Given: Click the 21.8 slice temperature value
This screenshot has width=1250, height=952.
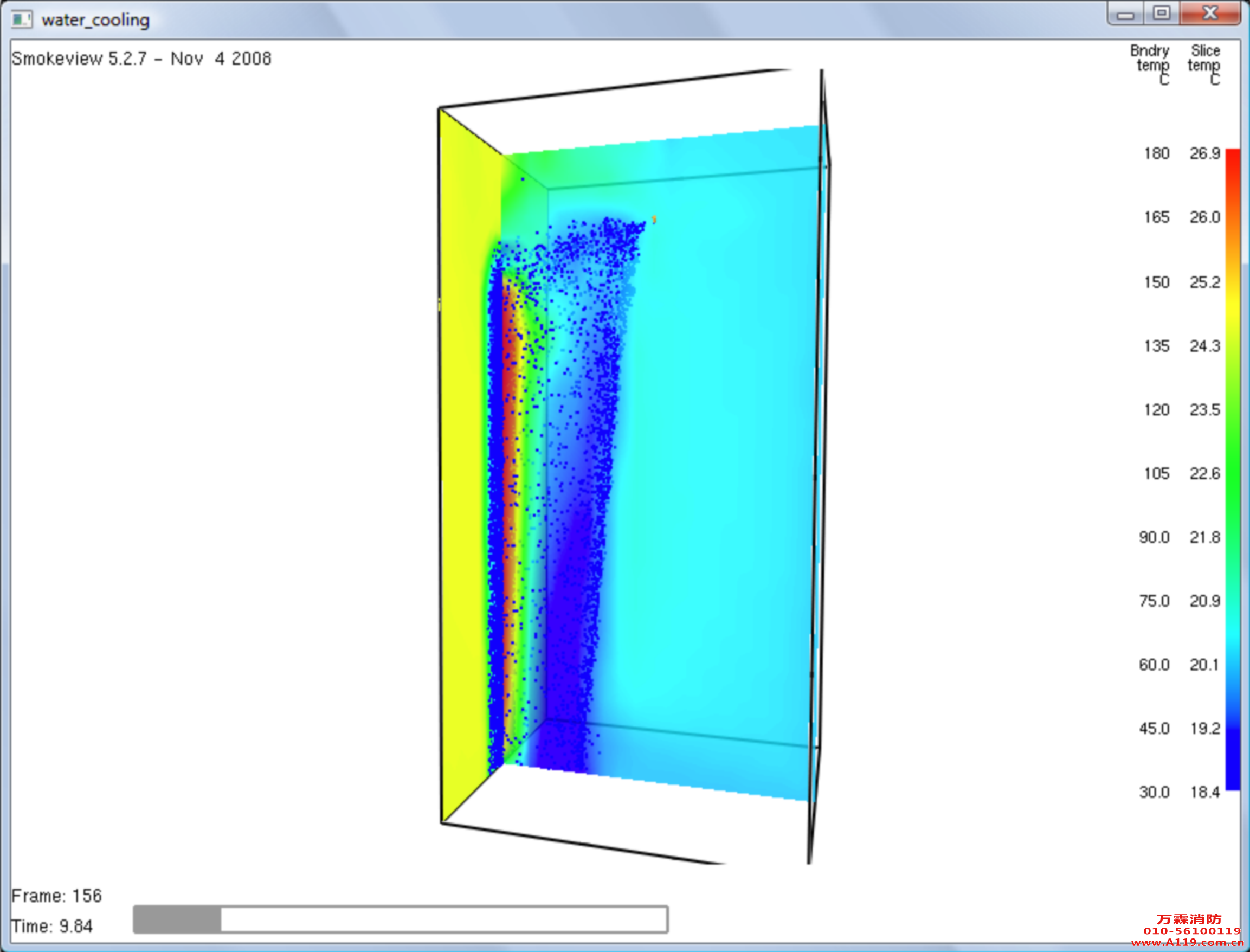Looking at the screenshot, I should (x=1204, y=537).
